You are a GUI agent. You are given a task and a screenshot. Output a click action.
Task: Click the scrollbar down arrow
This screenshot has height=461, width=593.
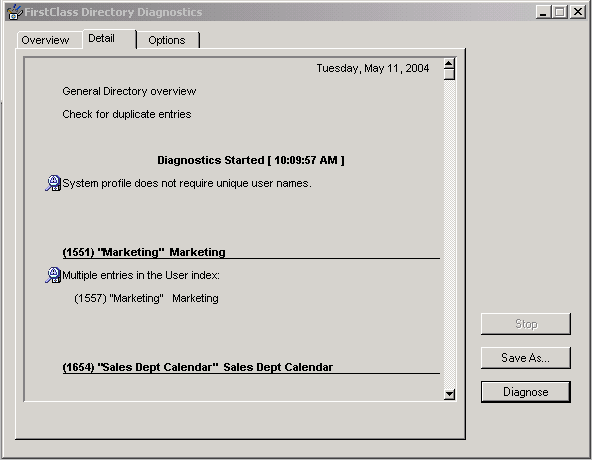coord(449,394)
